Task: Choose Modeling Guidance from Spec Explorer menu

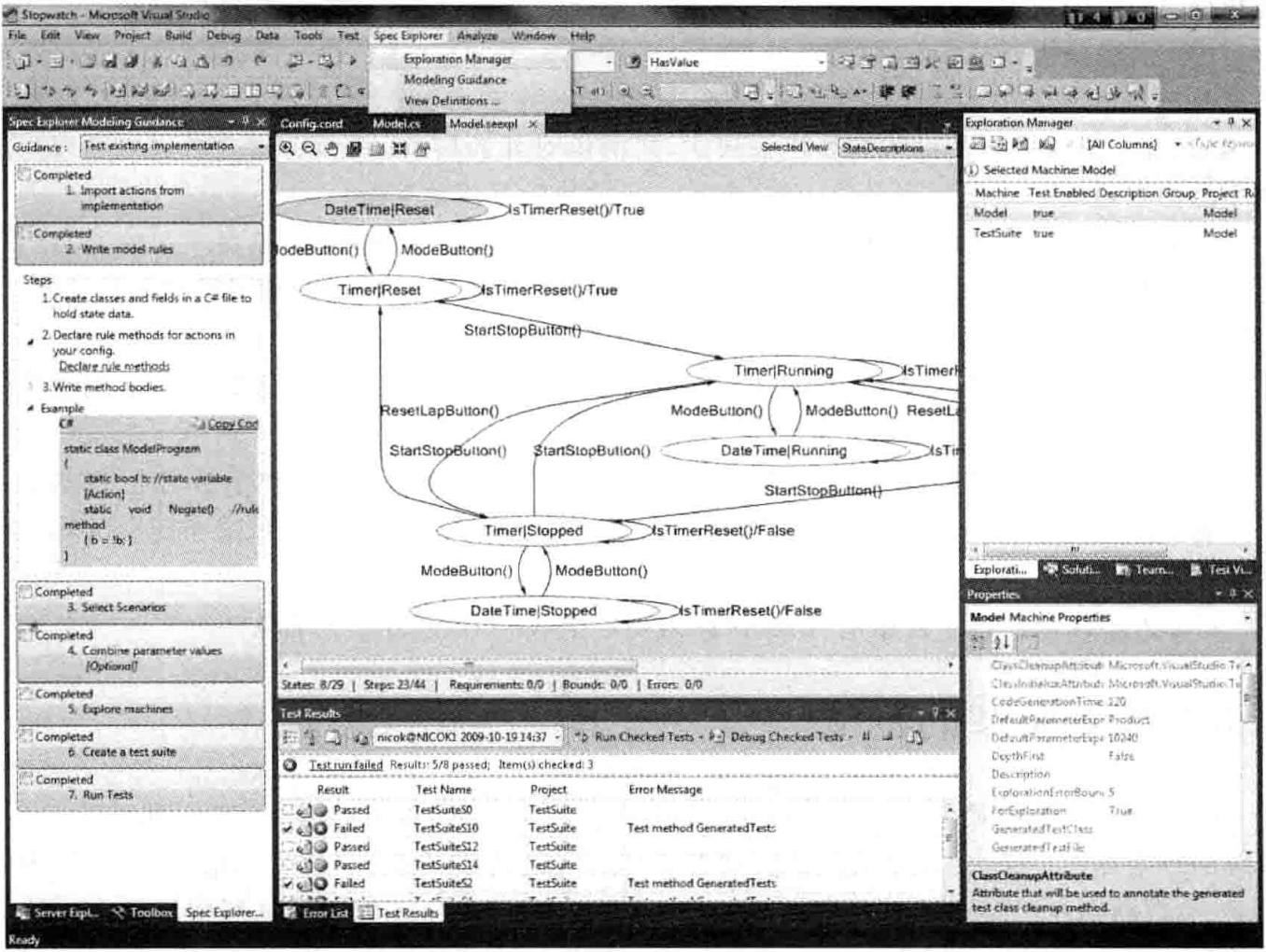Action: click(x=455, y=79)
